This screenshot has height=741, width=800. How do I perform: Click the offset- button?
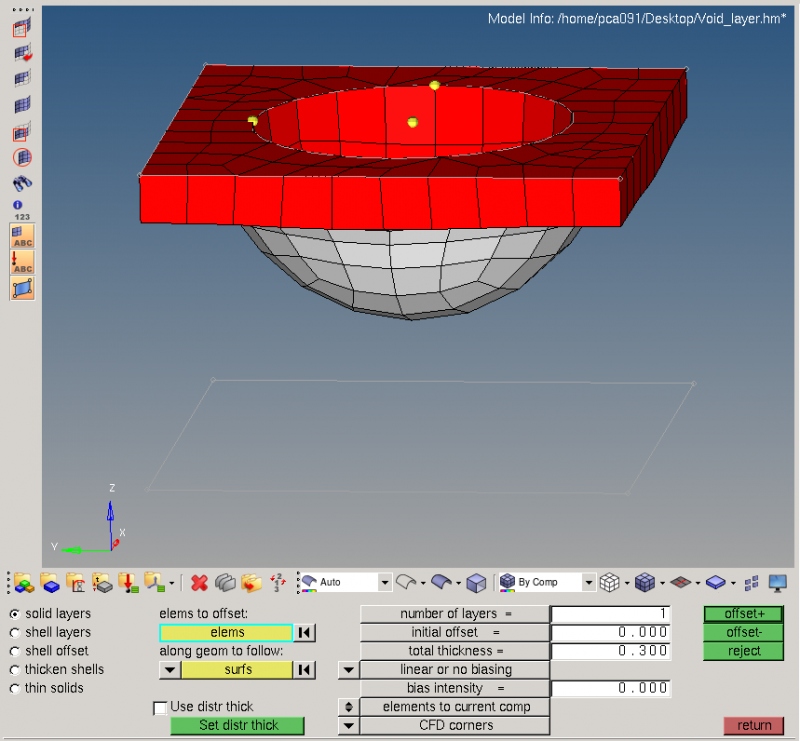[x=743, y=633]
